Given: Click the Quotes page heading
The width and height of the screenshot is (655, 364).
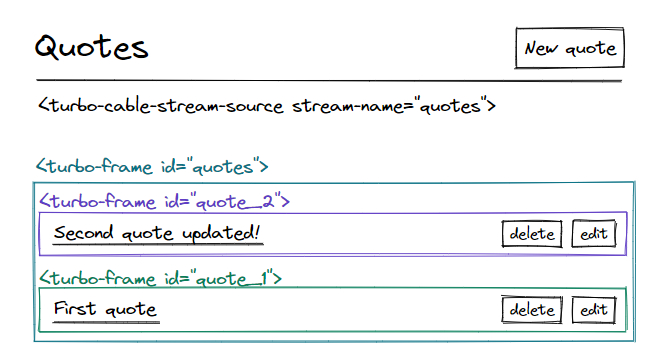Looking at the screenshot, I should pyautogui.click(x=91, y=47).
